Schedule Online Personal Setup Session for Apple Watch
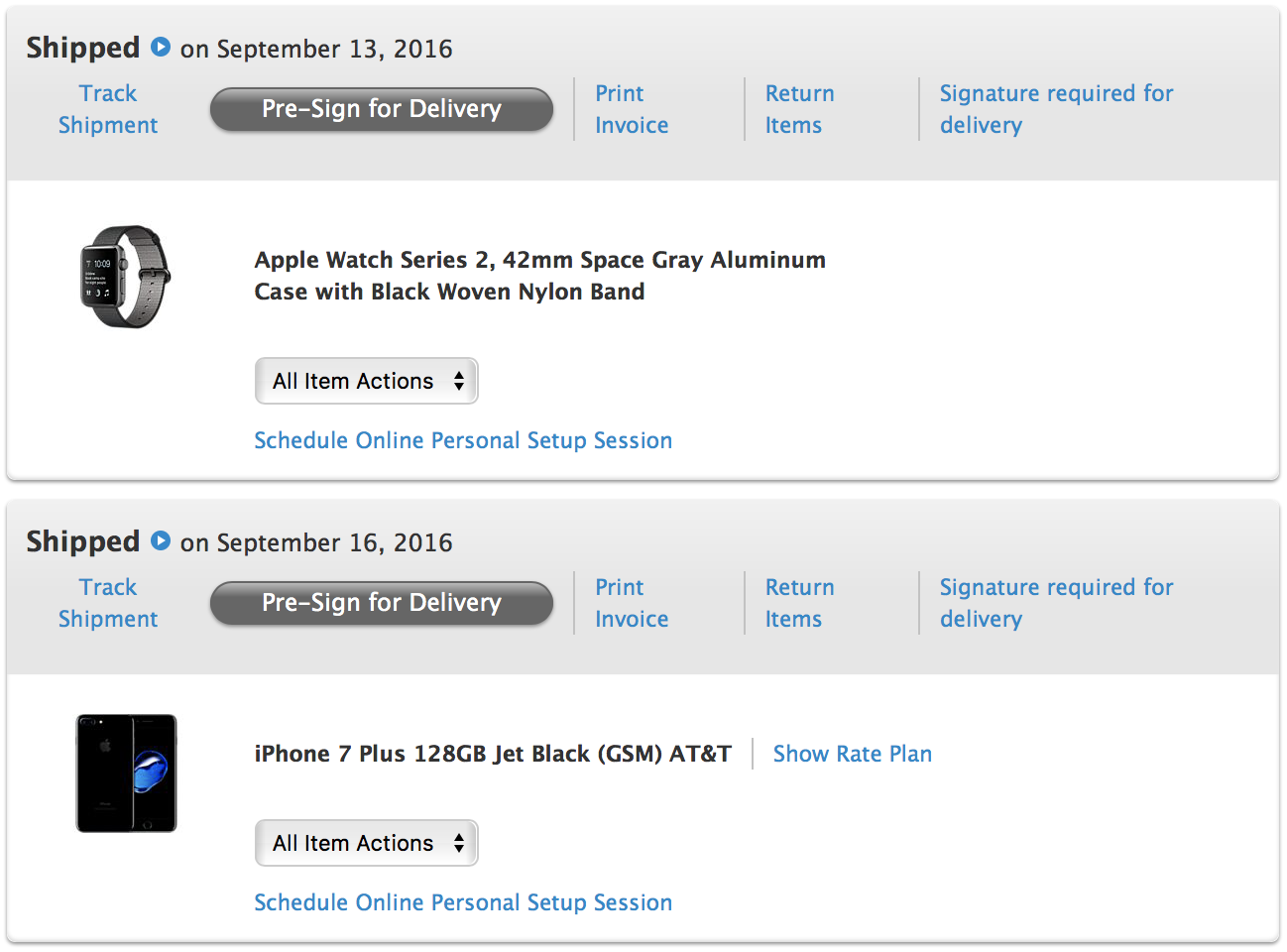1287x952 pixels. click(x=463, y=440)
